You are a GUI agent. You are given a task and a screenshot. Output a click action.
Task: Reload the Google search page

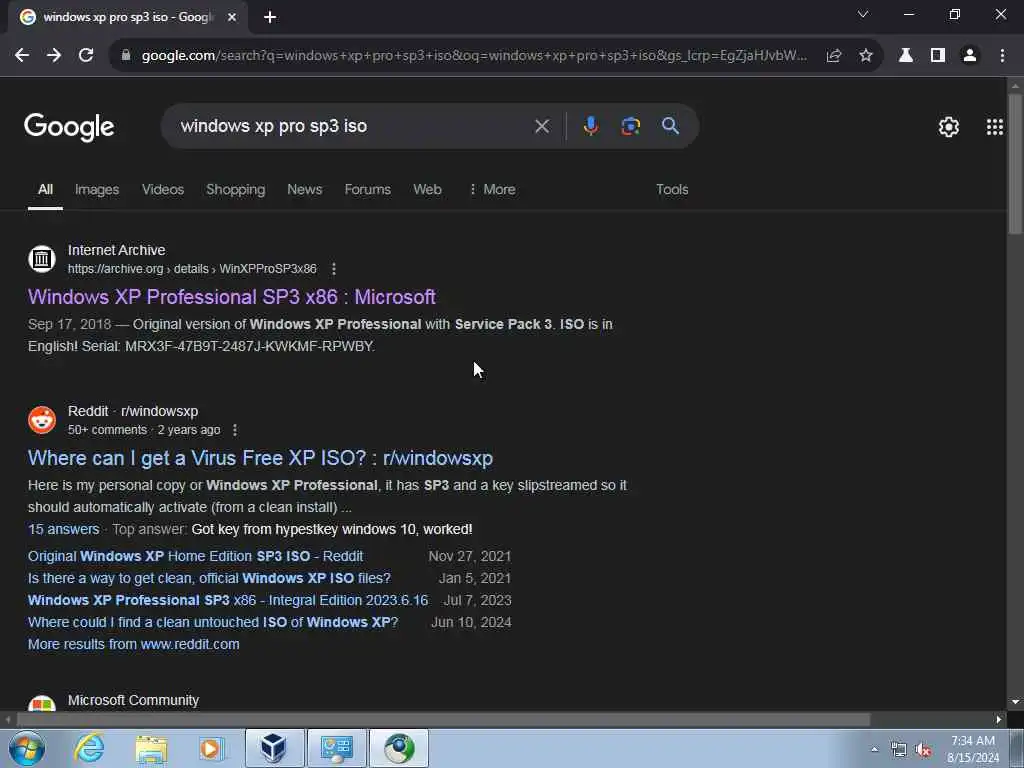pos(86,56)
